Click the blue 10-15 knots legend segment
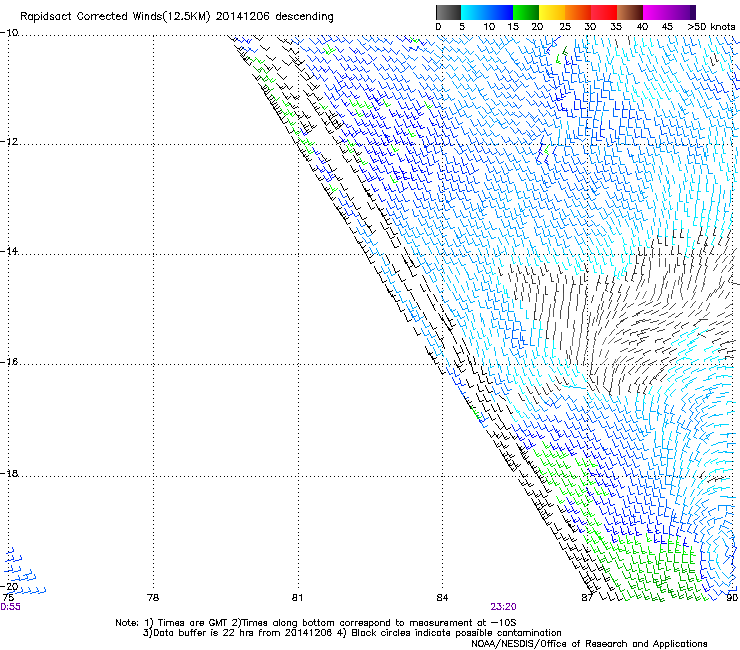Viewport: 740px width, 650px height. pyautogui.click(x=500, y=12)
